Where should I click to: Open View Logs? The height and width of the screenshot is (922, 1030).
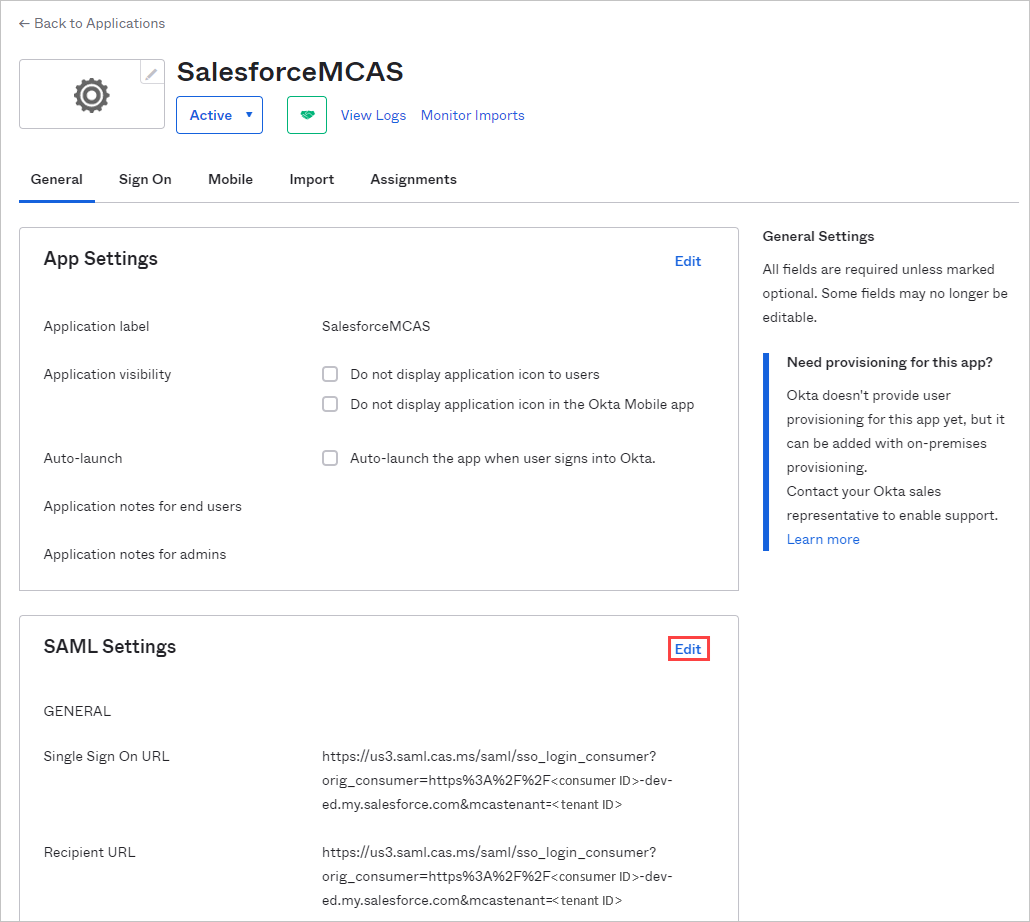[373, 114]
